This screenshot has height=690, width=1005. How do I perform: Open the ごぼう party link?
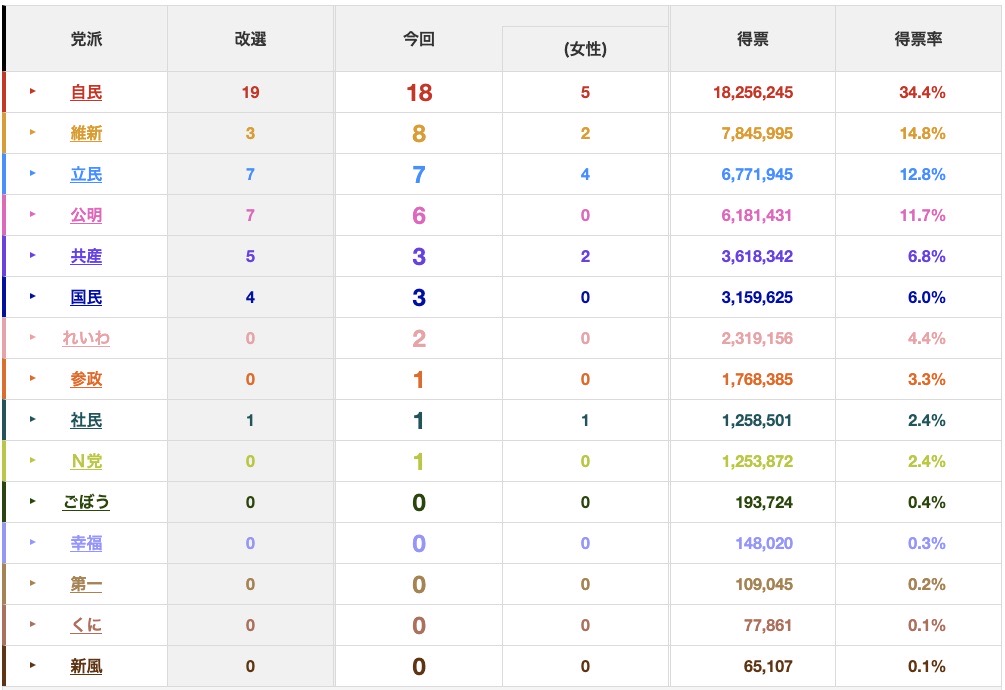tap(86, 503)
